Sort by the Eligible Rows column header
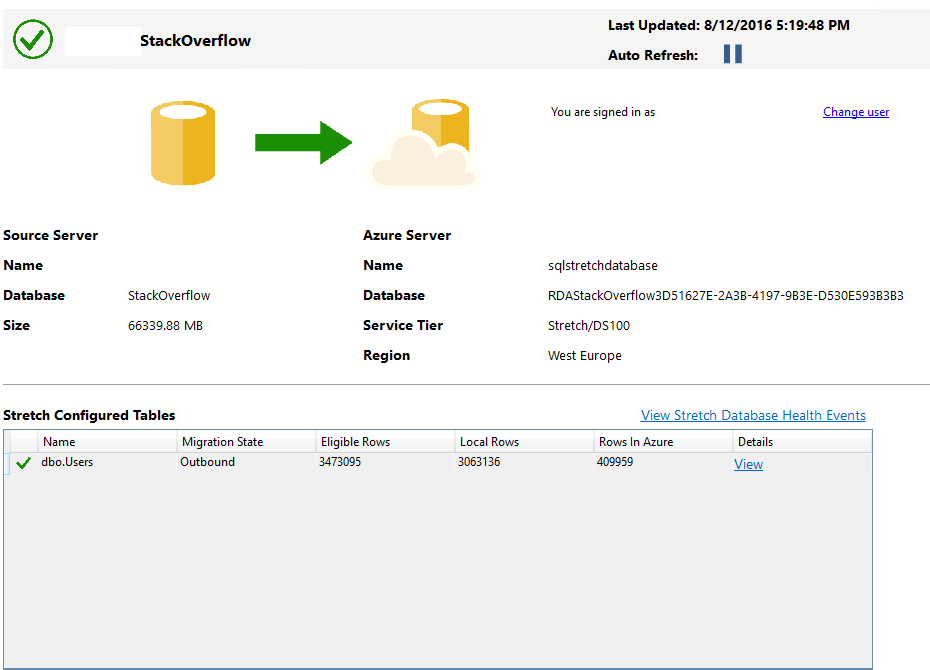930x670 pixels. click(x=385, y=442)
